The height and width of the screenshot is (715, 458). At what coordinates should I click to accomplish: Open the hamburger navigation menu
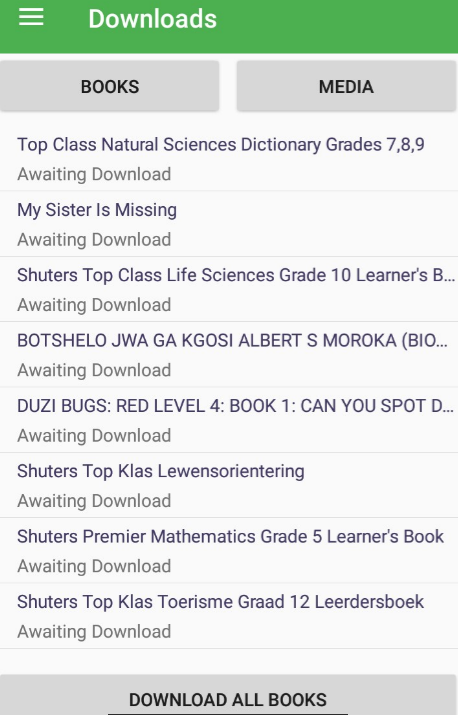[x=31, y=17]
